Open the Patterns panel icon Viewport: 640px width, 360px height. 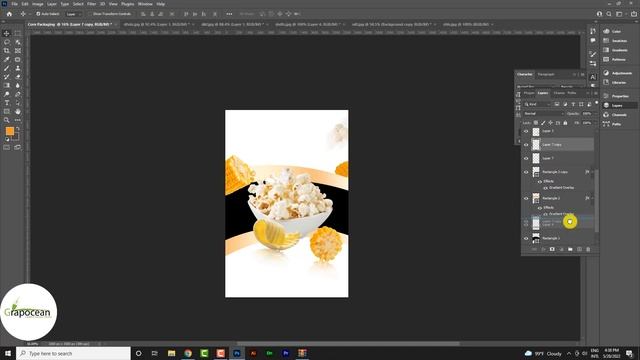click(606, 60)
